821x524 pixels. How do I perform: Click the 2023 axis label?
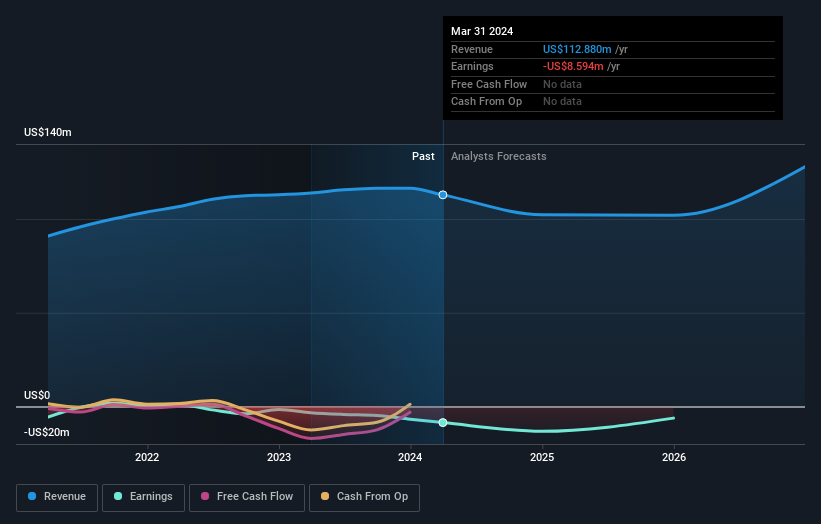point(279,457)
